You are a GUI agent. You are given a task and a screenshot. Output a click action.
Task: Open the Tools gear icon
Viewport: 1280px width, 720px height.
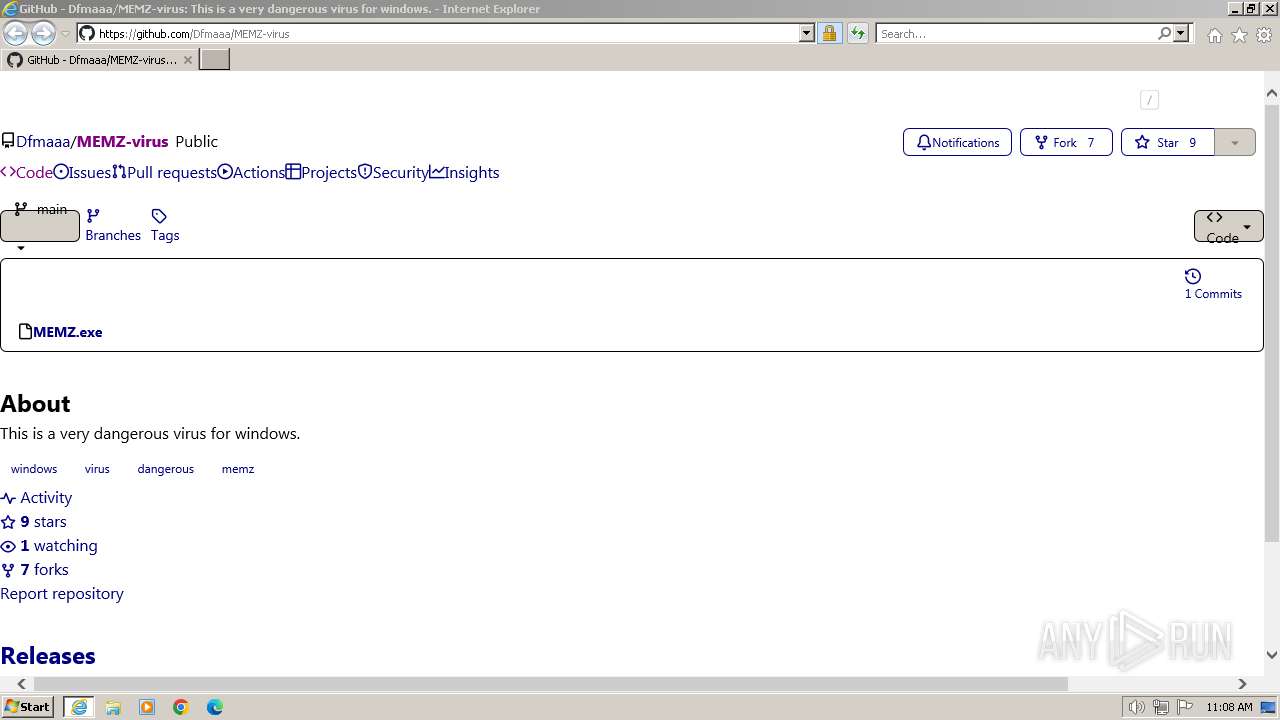tap(1264, 35)
